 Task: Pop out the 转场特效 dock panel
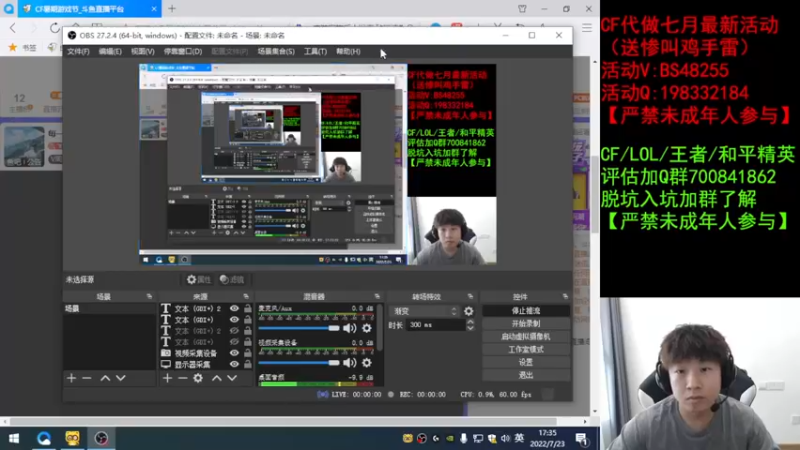tap(470, 296)
